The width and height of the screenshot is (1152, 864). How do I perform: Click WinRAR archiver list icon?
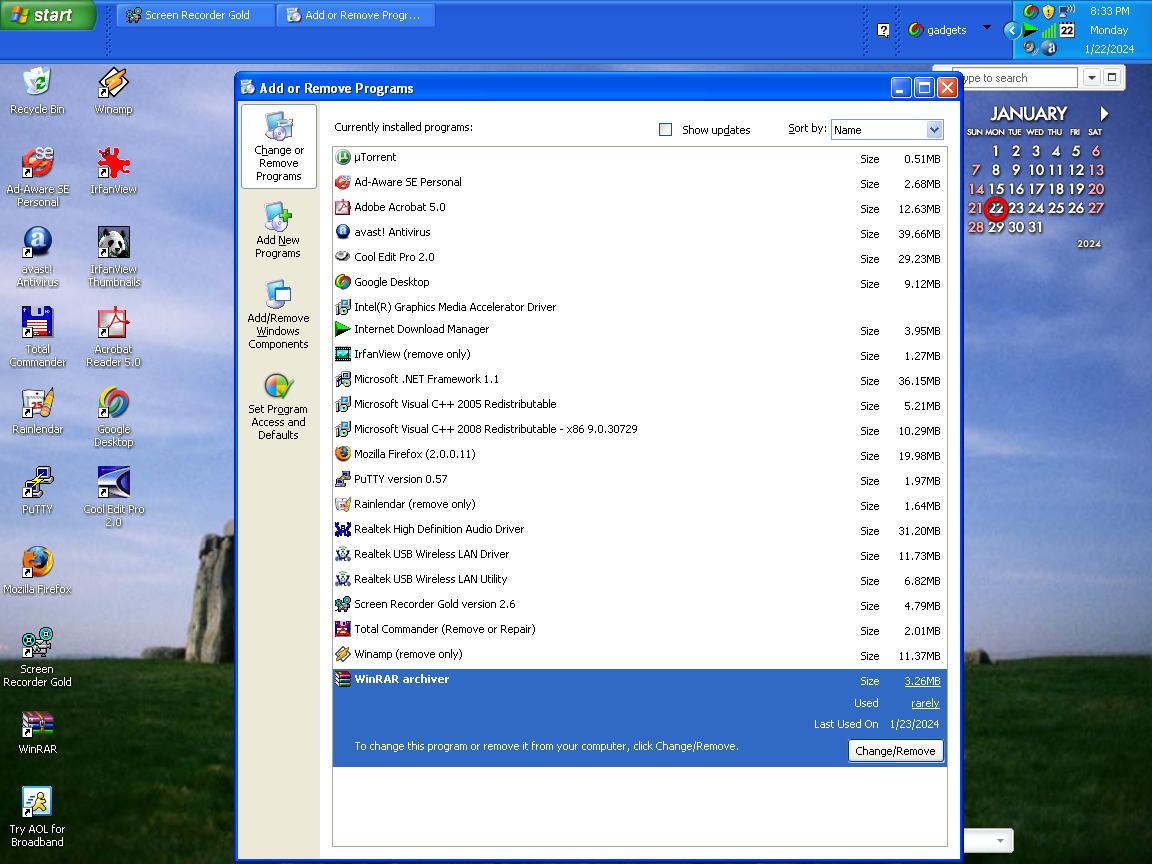(342, 679)
